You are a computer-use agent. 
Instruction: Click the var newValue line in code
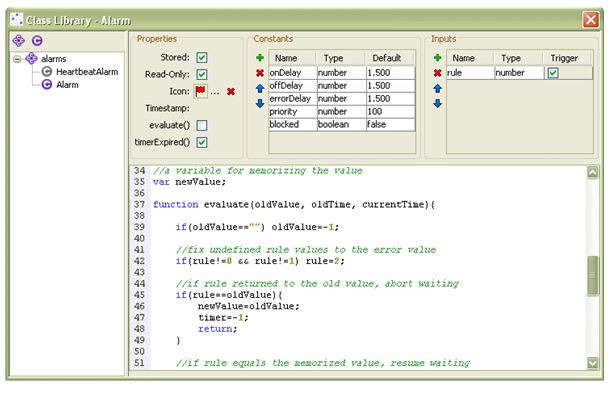(x=189, y=182)
